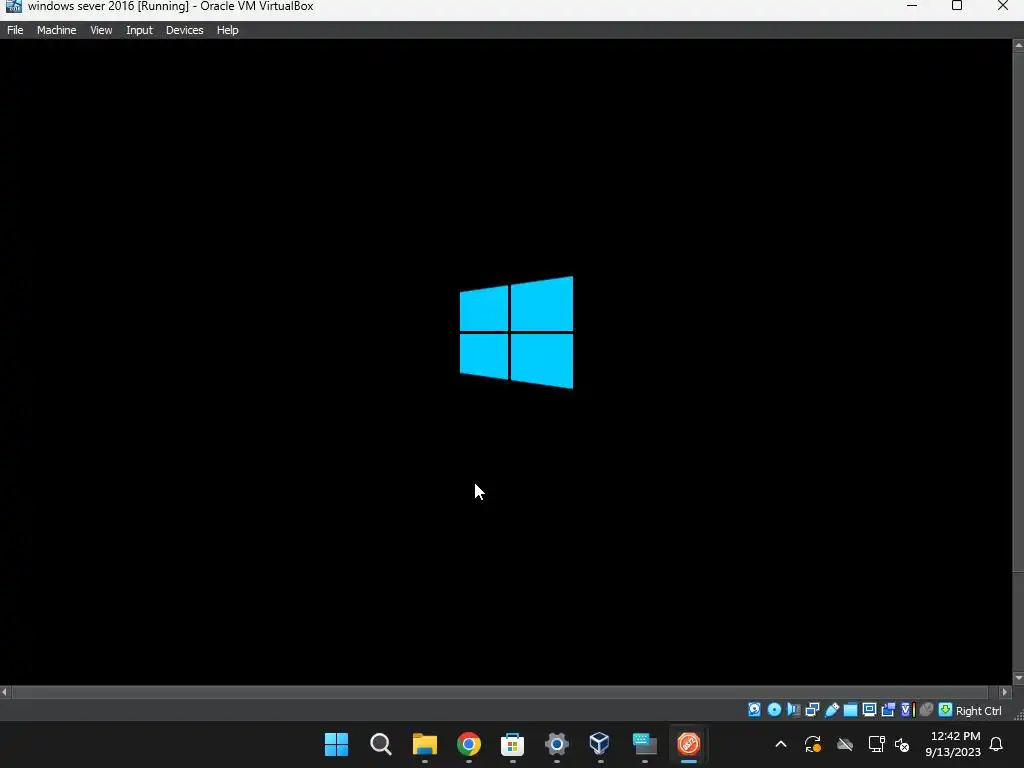Screen dimensions: 1024x768
Task: Click the horizontal scrollbar left arrow
Action: click(x=5, y=692)
